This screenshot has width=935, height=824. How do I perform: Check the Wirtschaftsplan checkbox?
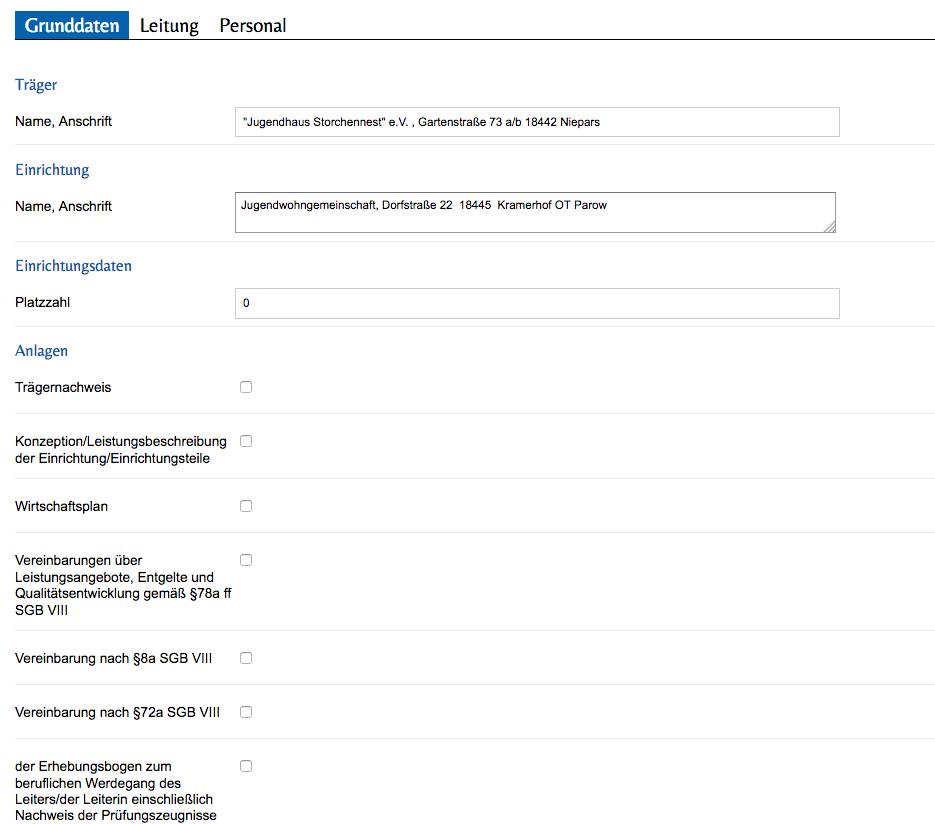coord(246,506)
